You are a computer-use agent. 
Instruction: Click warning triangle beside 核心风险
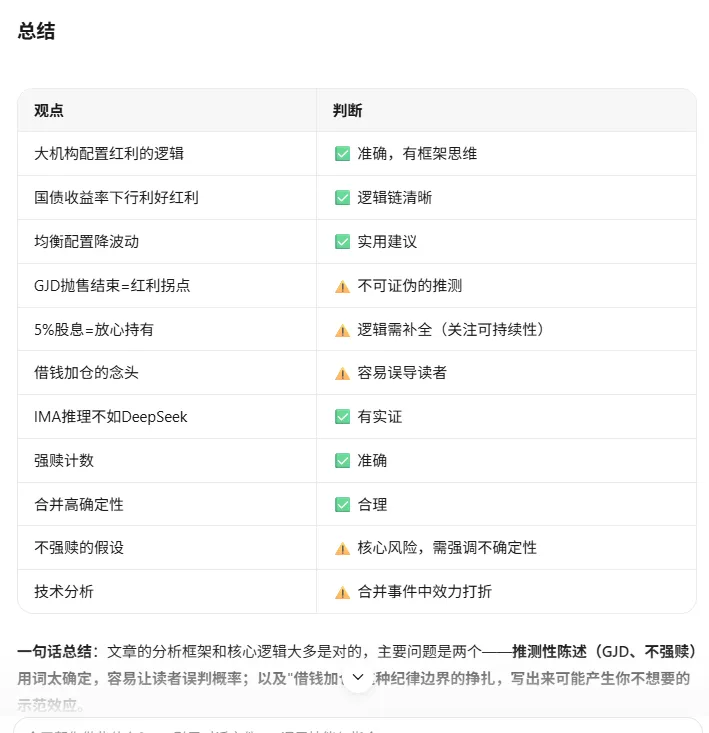[343, 548]
